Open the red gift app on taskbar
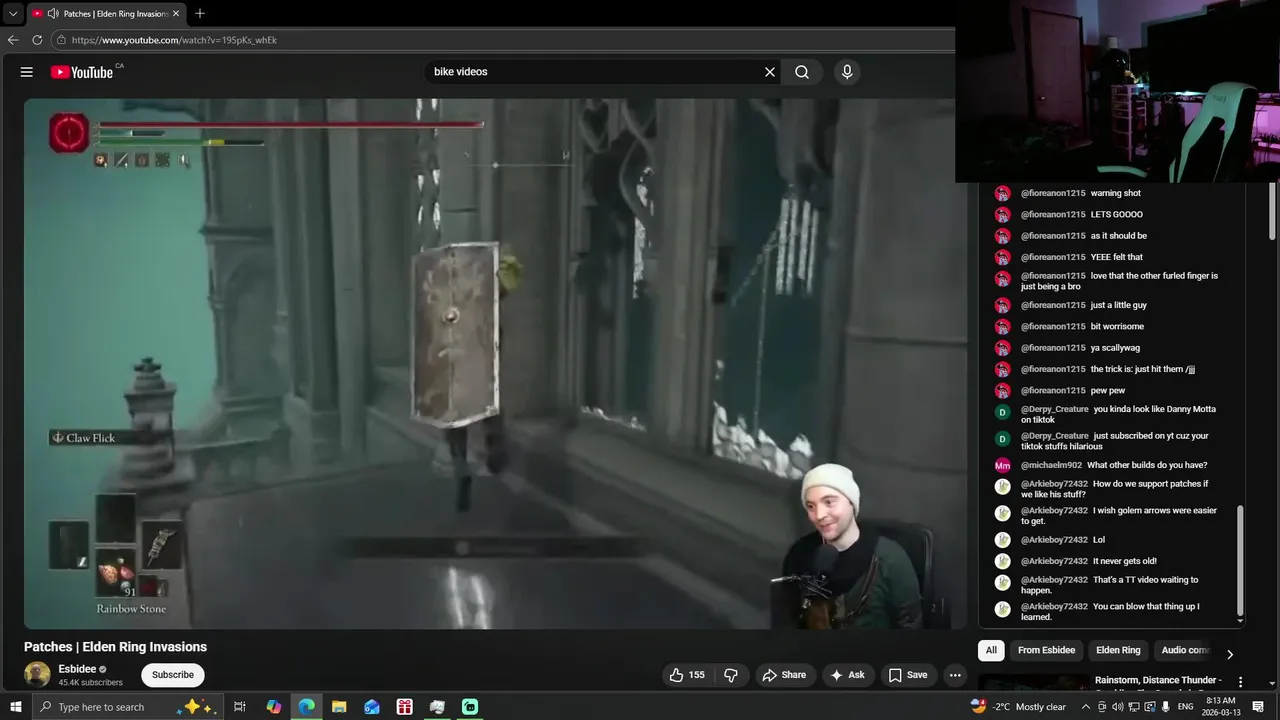This screenshot has height=720, width=1280. coord(404,707)
